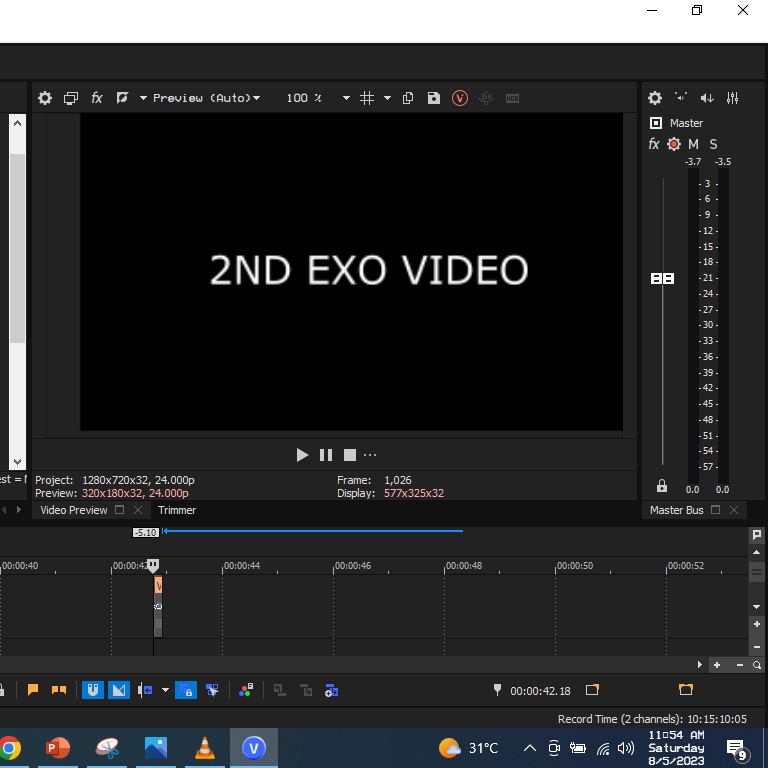Solo the Master bus
The width and height of the screenshot is (768, 768).
click(713, 144)
